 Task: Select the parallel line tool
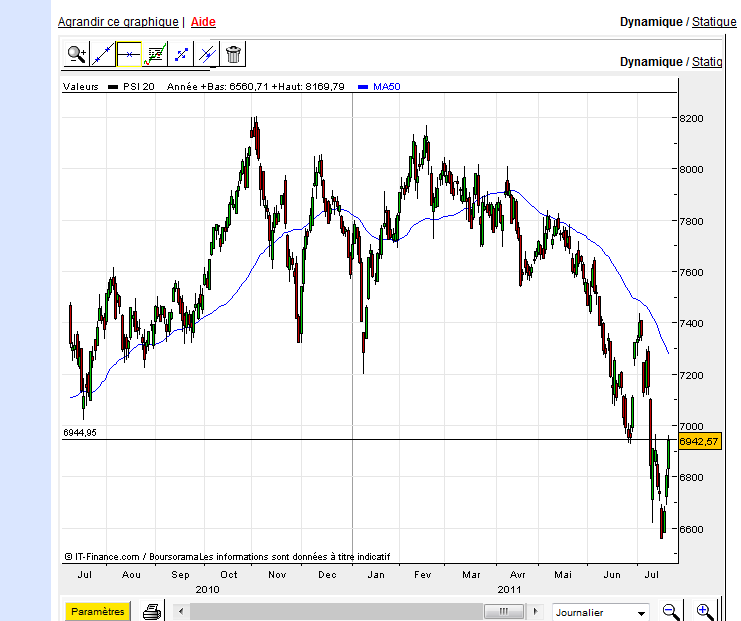207,54
